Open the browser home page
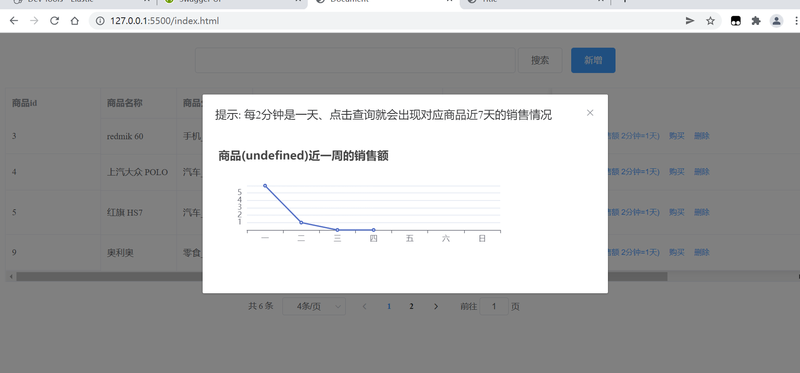The width and height of the screenshot is (800, 373). 74,21
